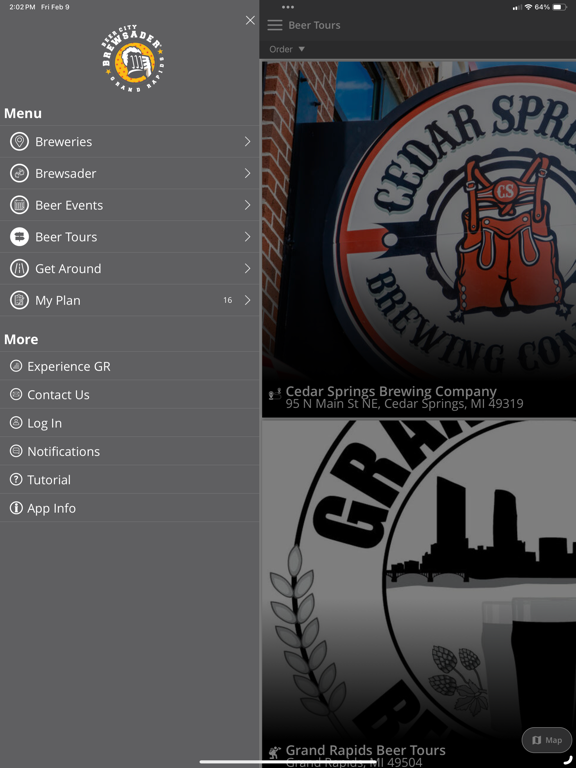Expand the Get Around row chevron
Screen dimensions: 576x768
tap(247, 268)
